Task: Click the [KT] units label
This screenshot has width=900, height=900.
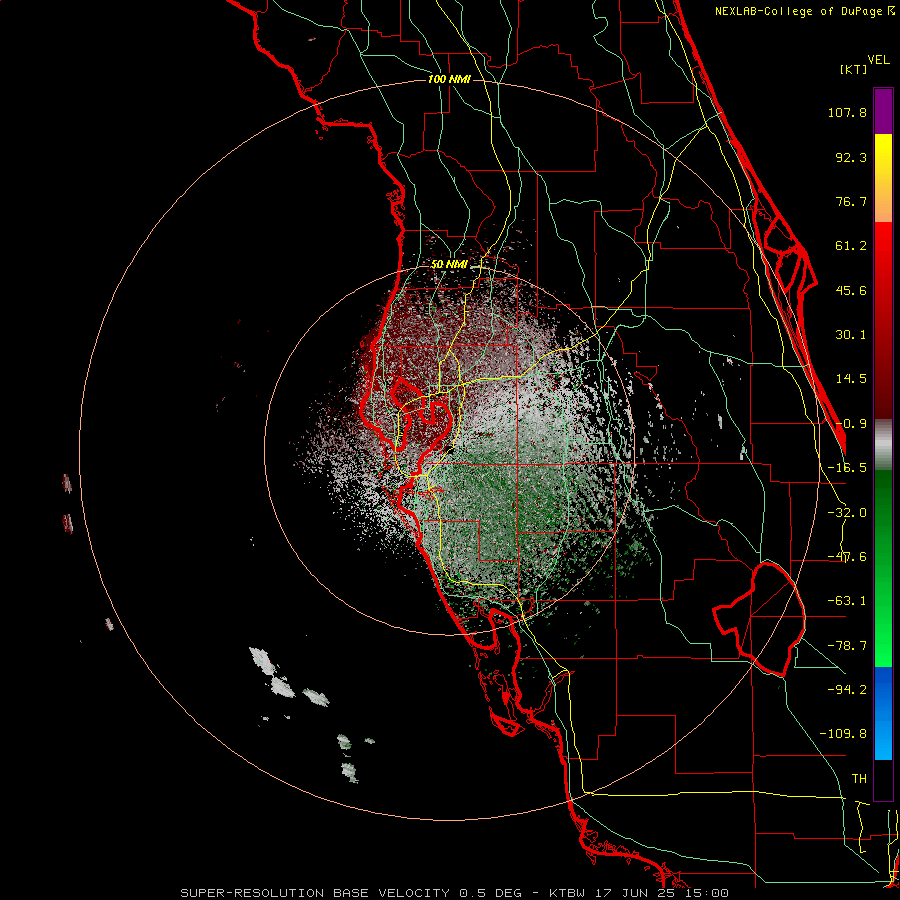Action: pos(853,69)
